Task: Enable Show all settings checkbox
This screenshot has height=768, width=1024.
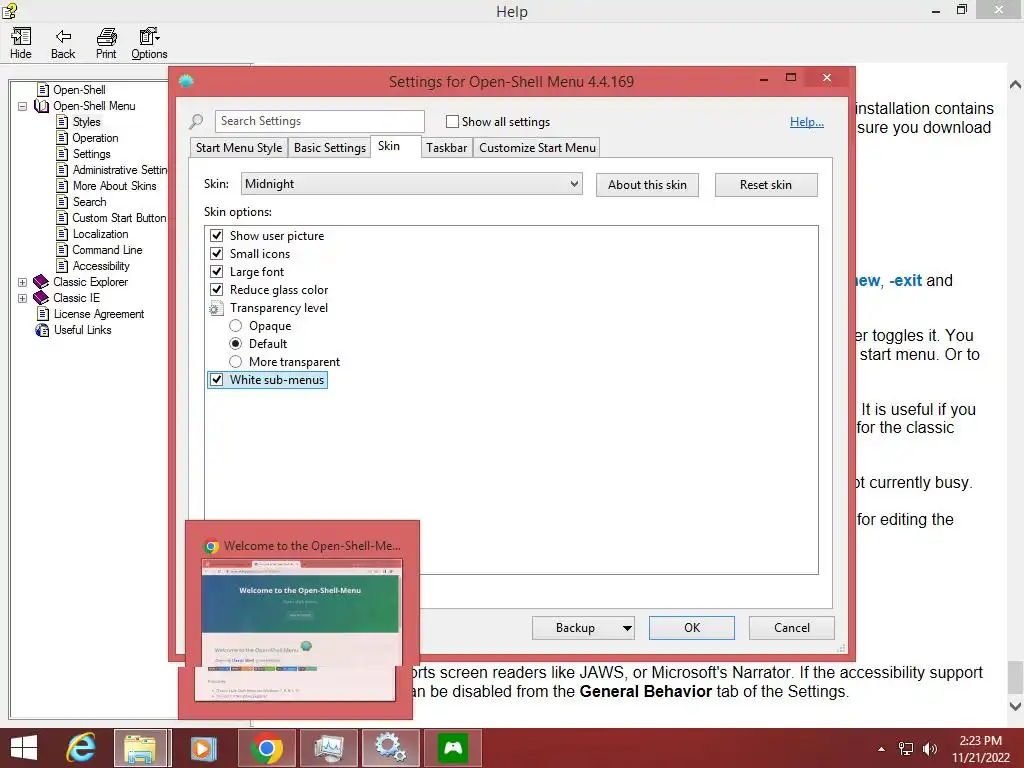Action: point(452,121)
